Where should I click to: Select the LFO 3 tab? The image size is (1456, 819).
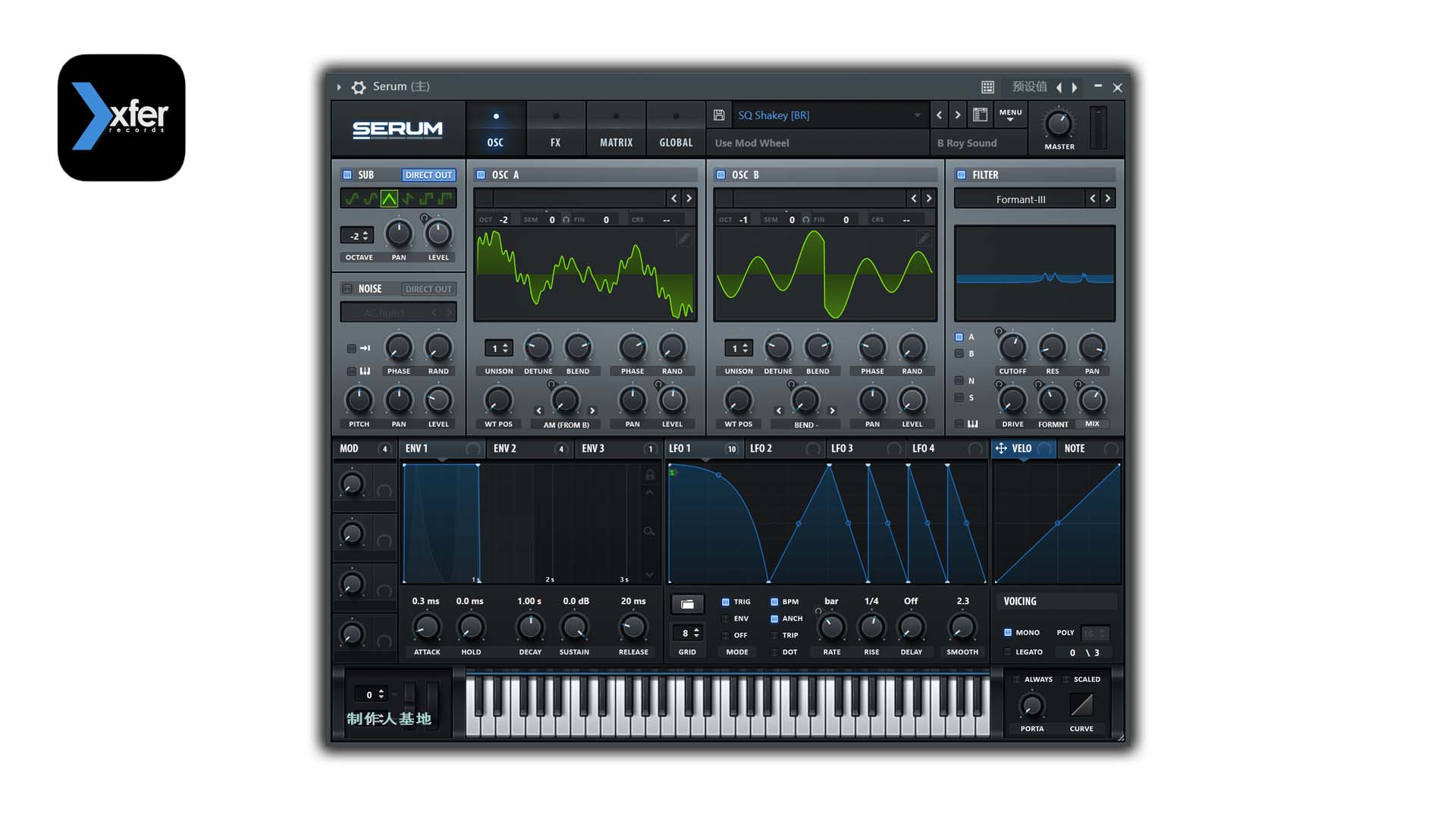coord(867,448)
